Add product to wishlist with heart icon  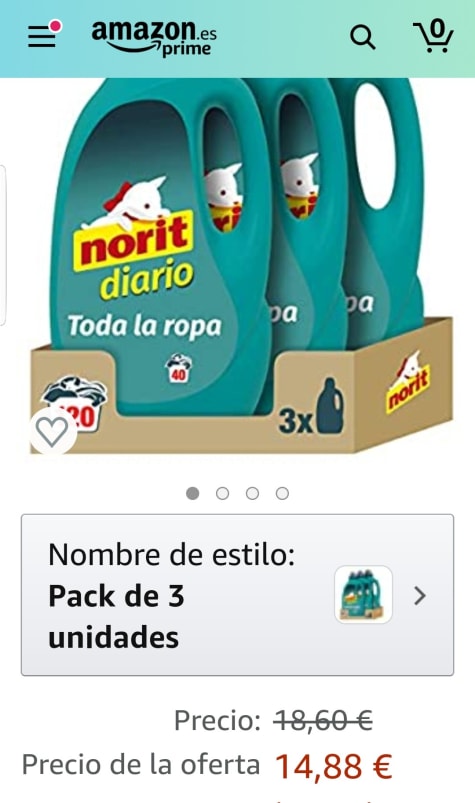[x=52, y=431]
